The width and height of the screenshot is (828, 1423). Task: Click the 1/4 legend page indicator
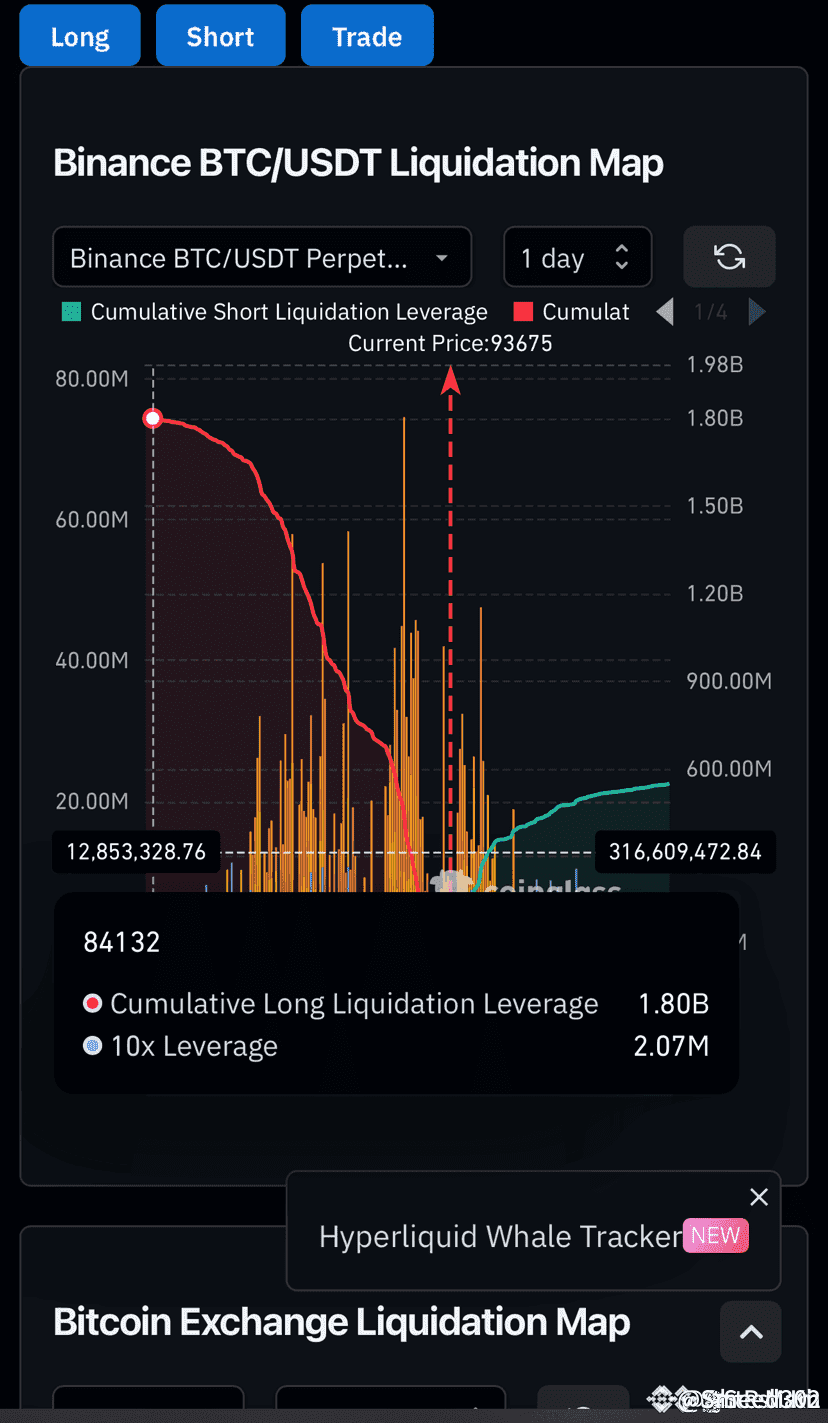pyautogui.click(x=711, y=312)
